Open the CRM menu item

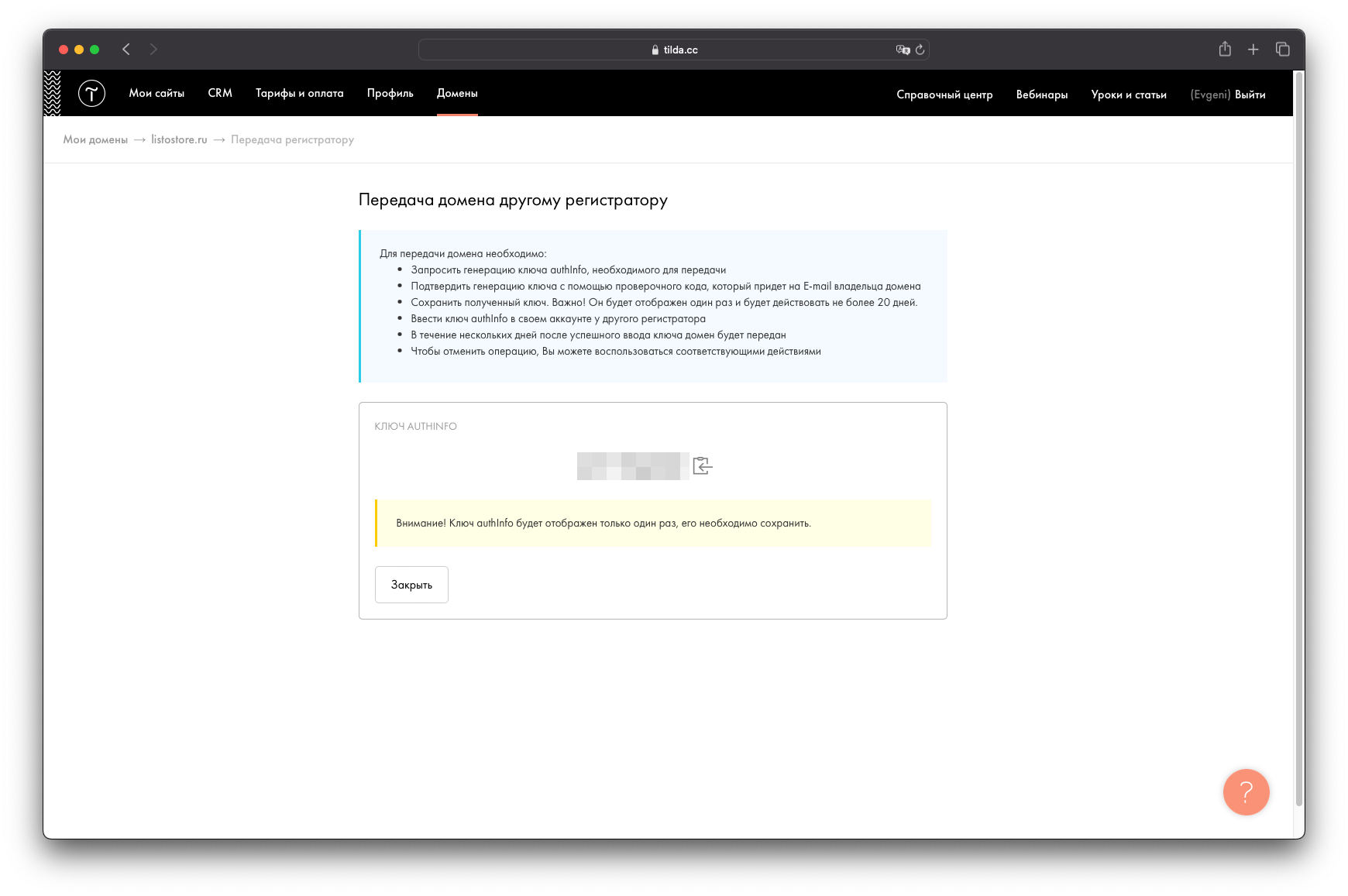click(x=220, y=93)
